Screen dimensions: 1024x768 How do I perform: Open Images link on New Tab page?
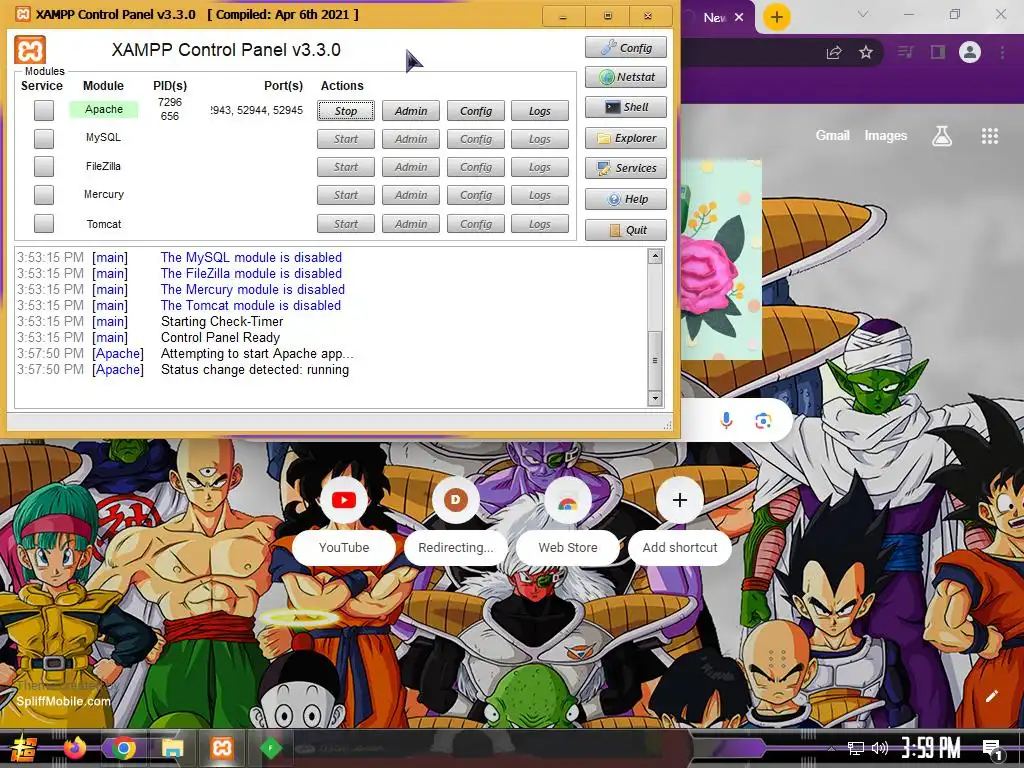coord(886,135)
